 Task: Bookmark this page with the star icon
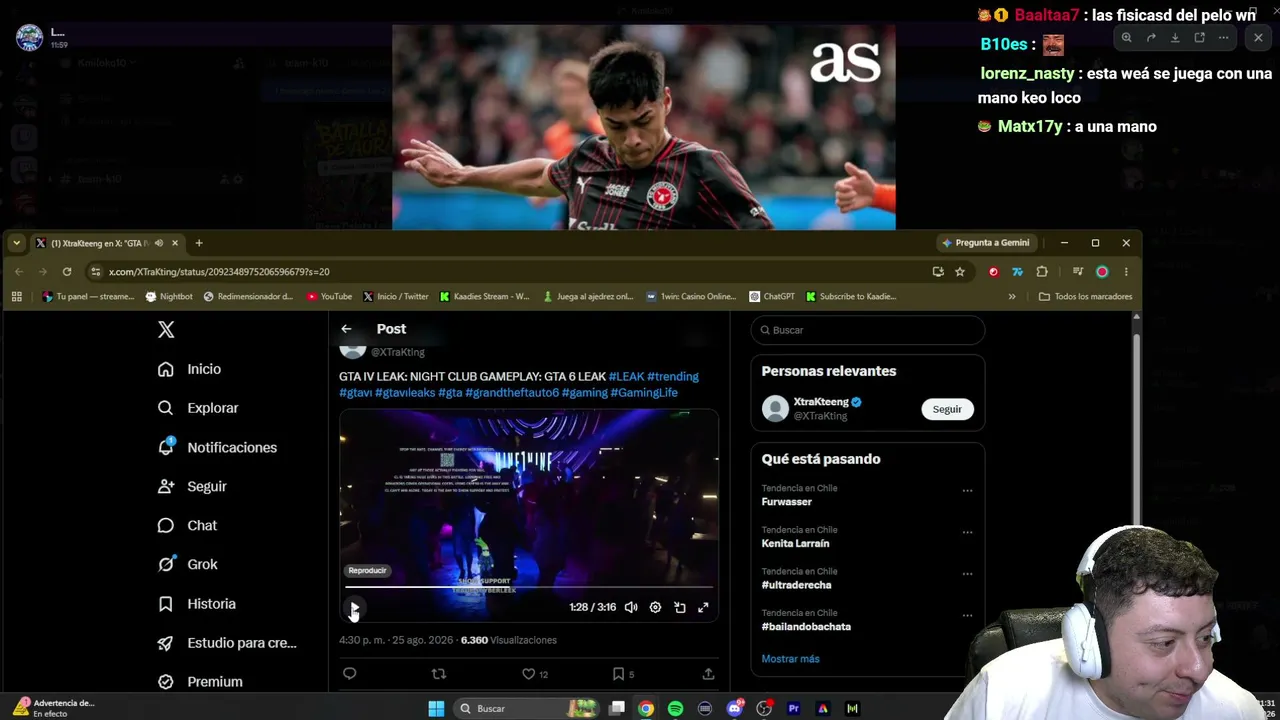point(960,271)
